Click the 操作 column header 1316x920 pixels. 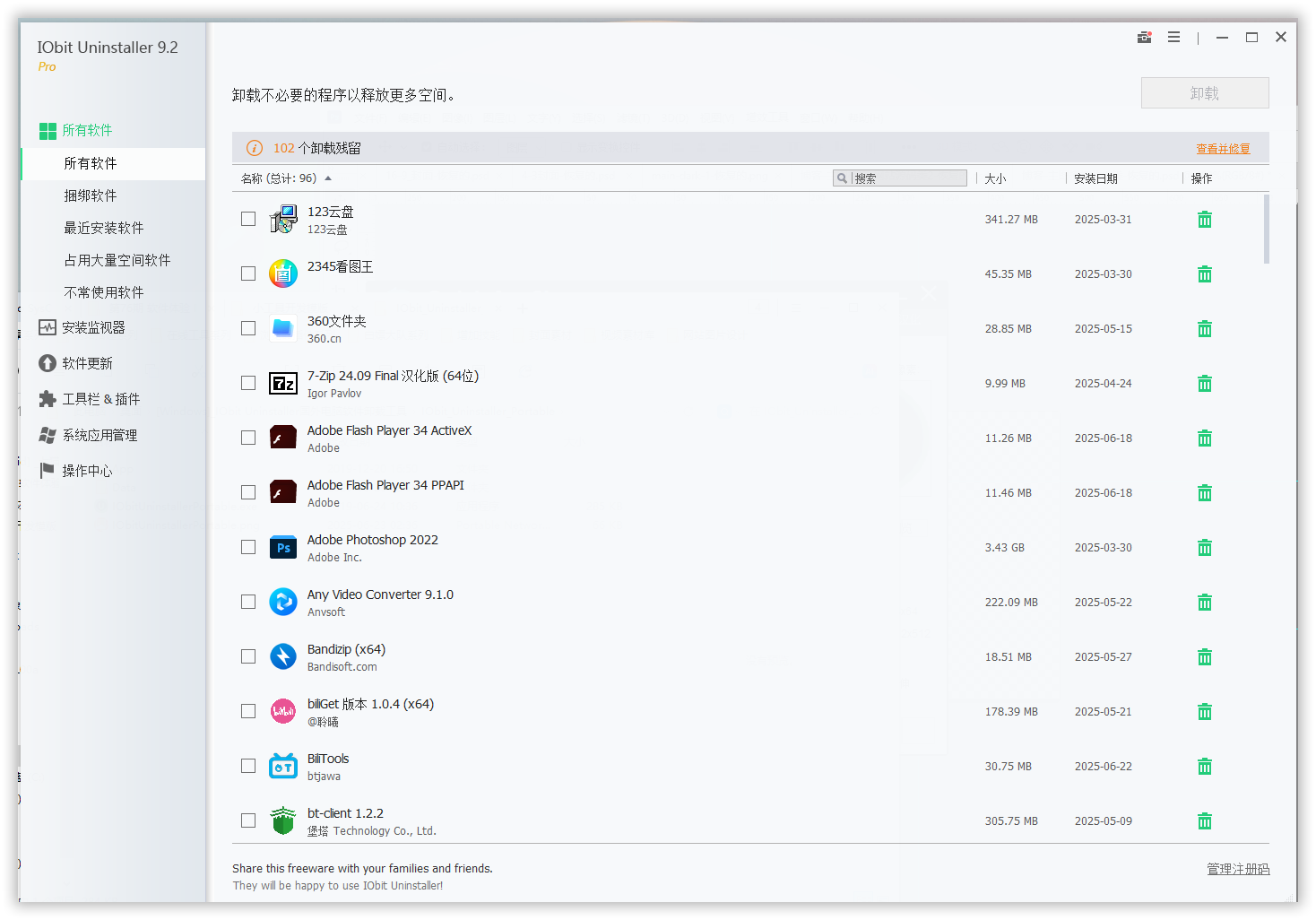pyautogui.click(x=1201, y=178)
